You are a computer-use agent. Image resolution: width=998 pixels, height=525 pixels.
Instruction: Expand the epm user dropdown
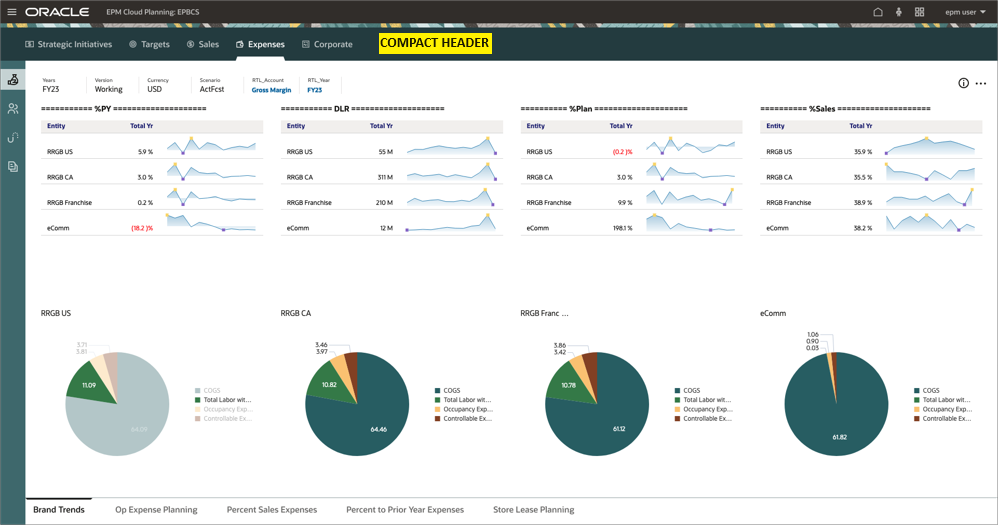tap(965, 12)
